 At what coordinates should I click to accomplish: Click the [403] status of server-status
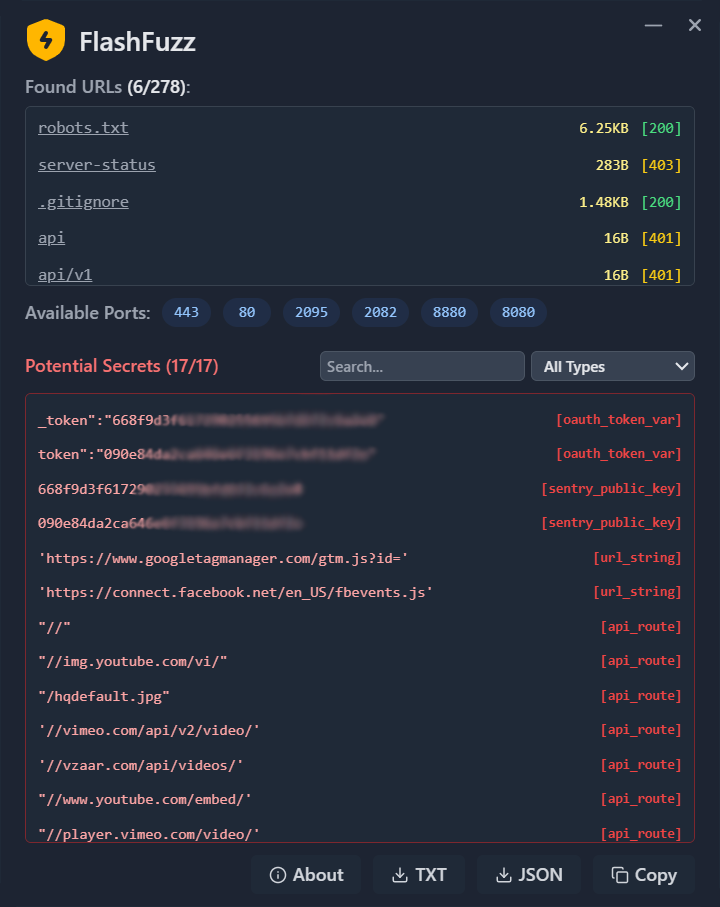click(661, 165)
